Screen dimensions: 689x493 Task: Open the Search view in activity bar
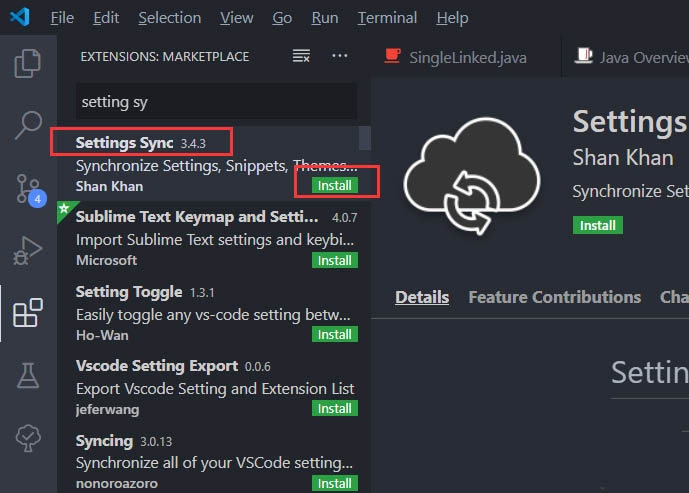pos(29,125)
